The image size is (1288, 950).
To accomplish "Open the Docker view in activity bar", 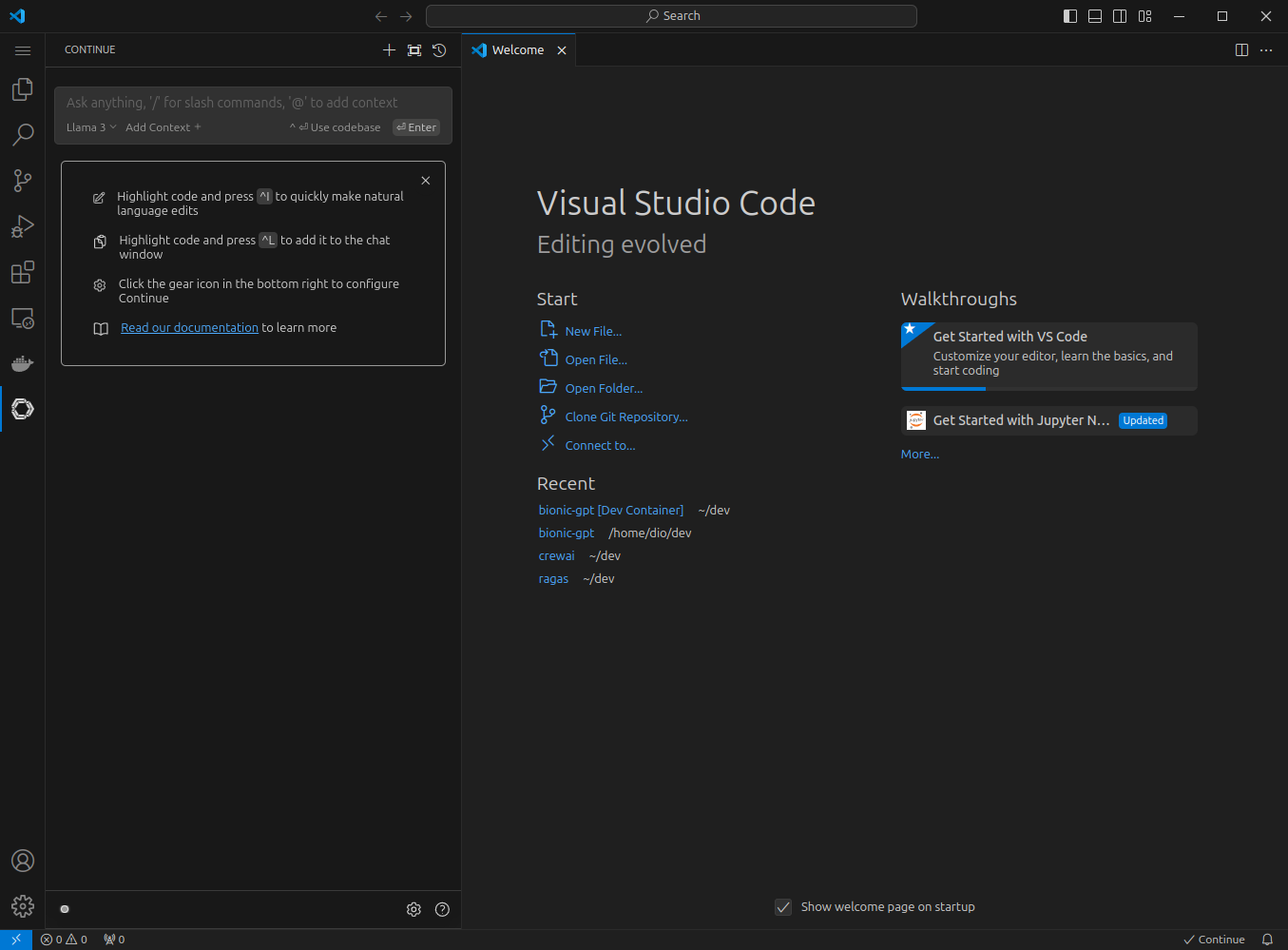I will point(22,363).
